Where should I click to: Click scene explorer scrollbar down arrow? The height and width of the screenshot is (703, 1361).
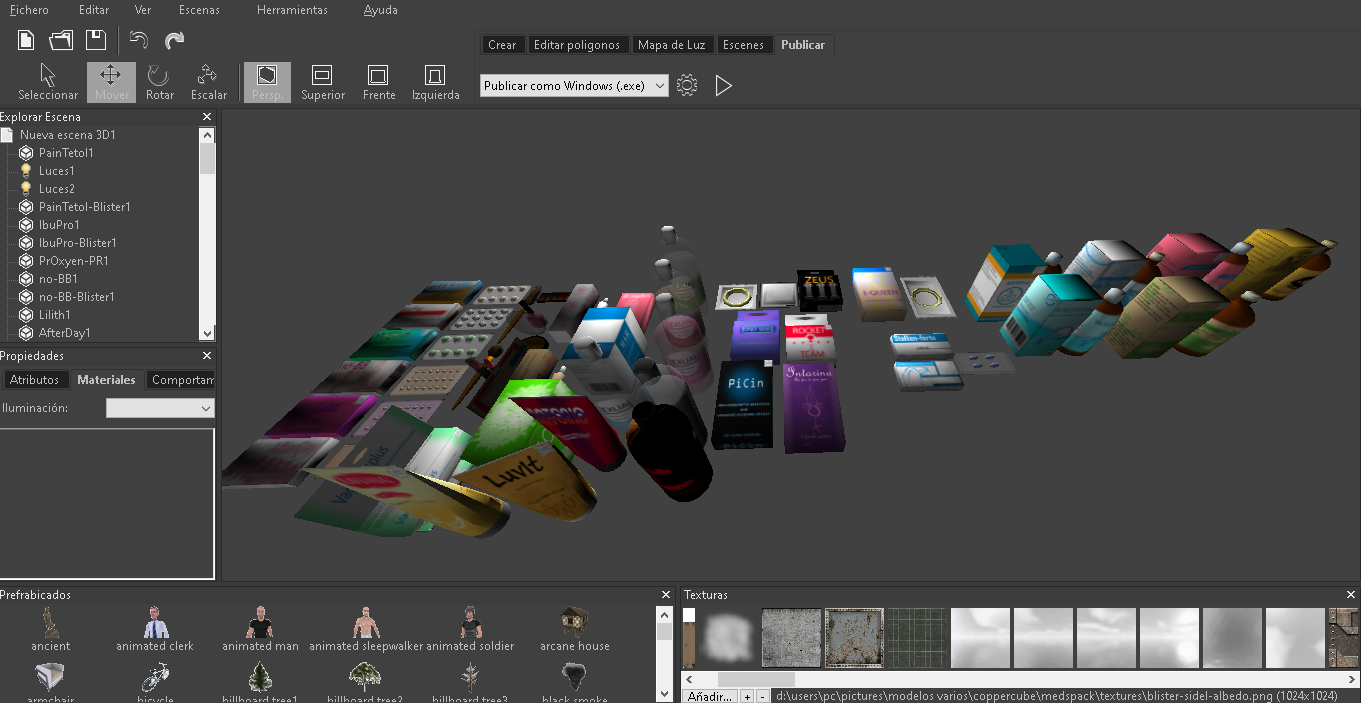[x=207, y=333]
